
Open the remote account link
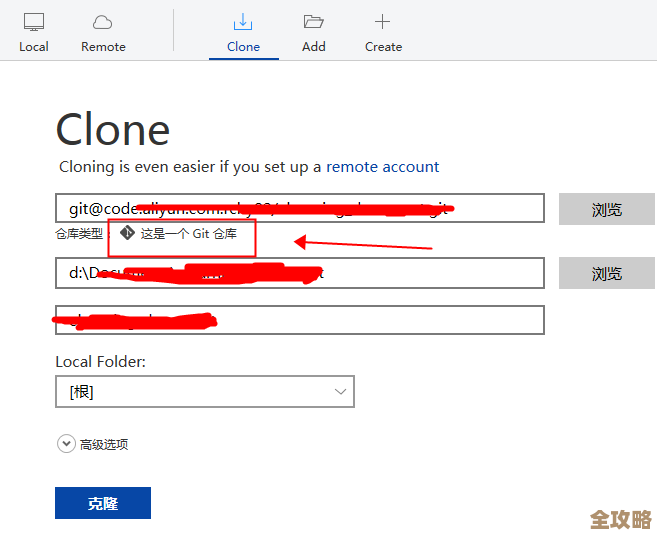382,167
